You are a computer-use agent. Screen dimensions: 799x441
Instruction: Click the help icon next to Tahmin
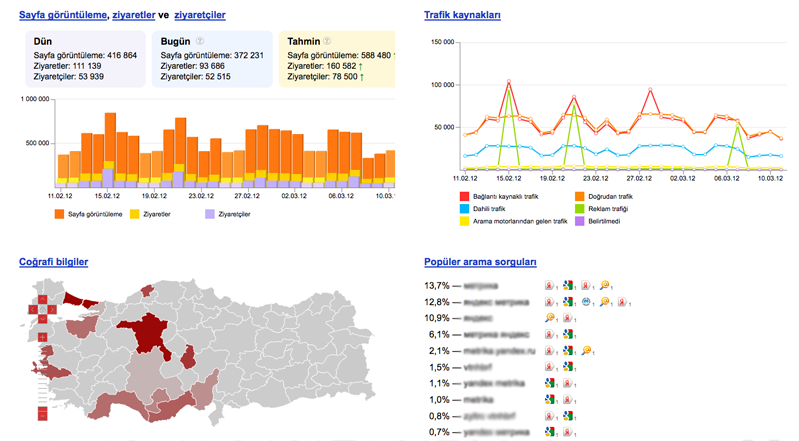327,41
